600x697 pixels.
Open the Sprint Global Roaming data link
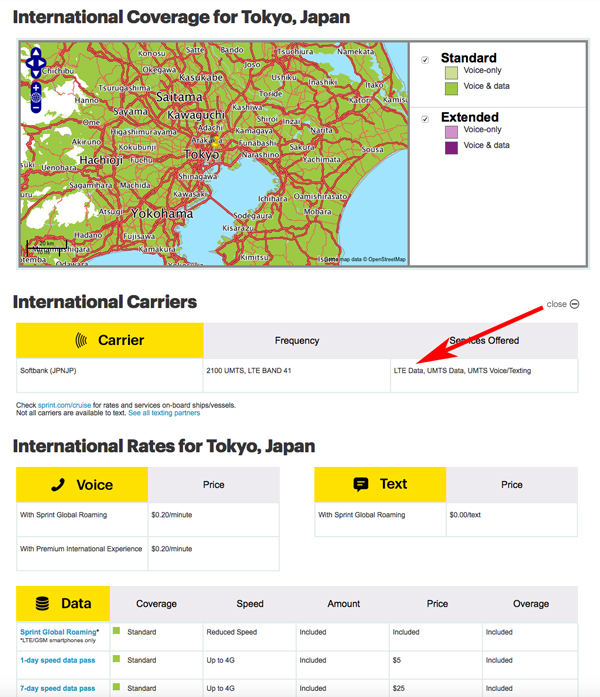(58, 632)
